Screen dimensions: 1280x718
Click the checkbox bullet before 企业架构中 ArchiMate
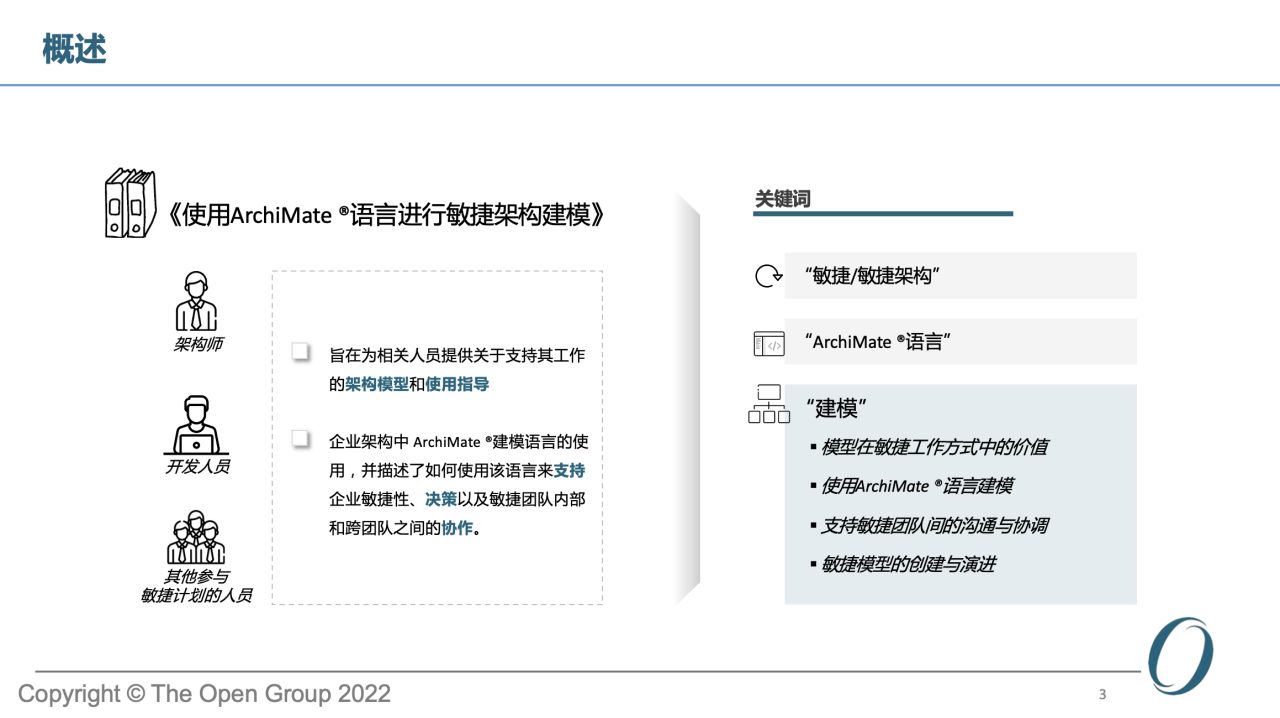[300, 438]
